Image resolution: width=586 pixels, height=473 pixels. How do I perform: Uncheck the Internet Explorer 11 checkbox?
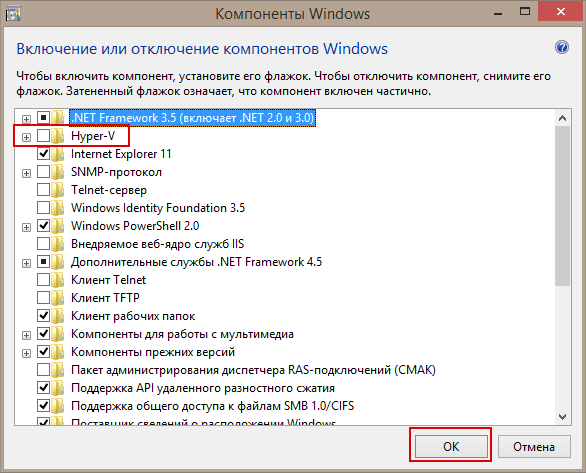click(43, 154)
